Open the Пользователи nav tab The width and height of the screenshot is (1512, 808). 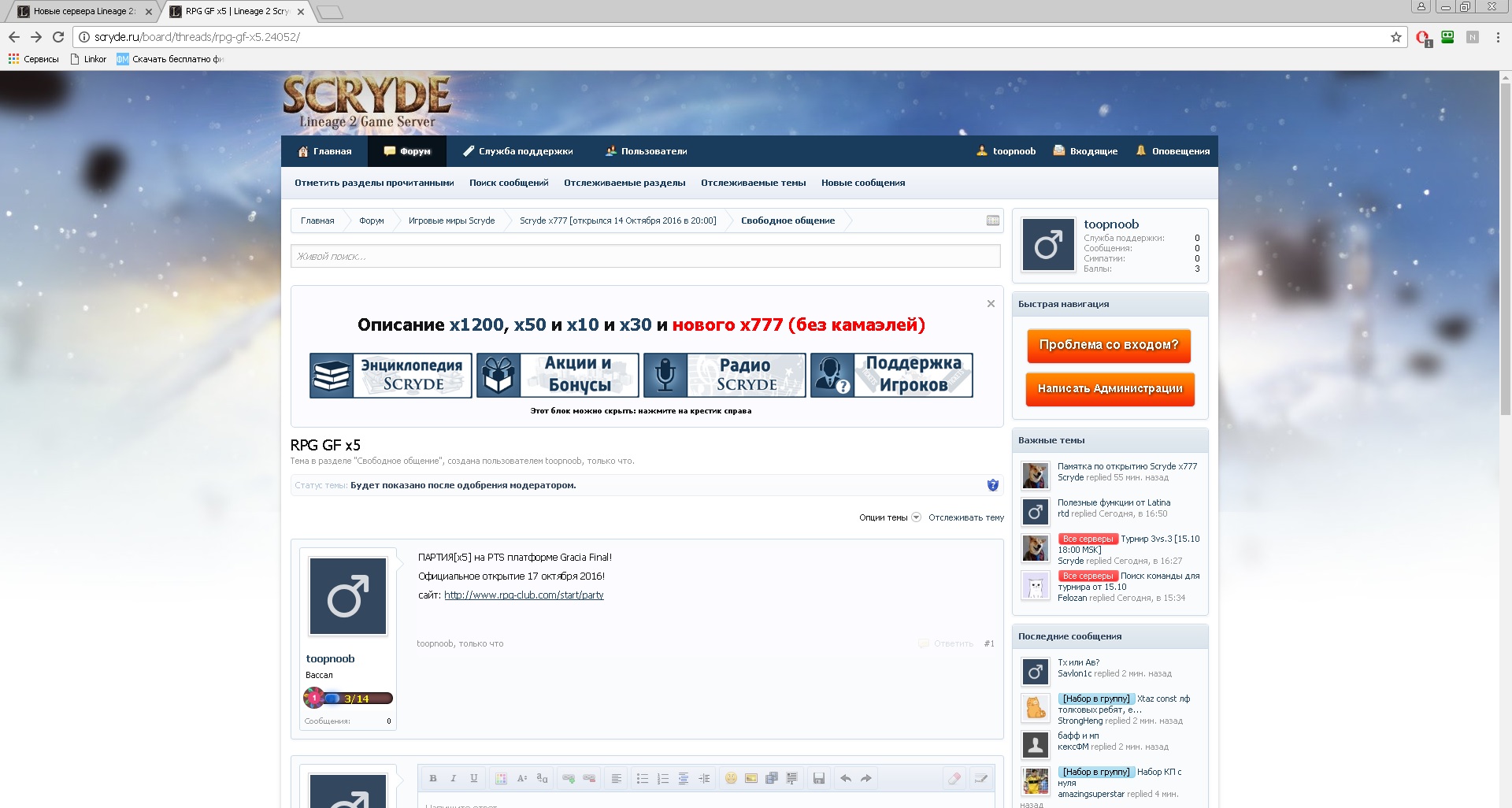pos(647,151)
